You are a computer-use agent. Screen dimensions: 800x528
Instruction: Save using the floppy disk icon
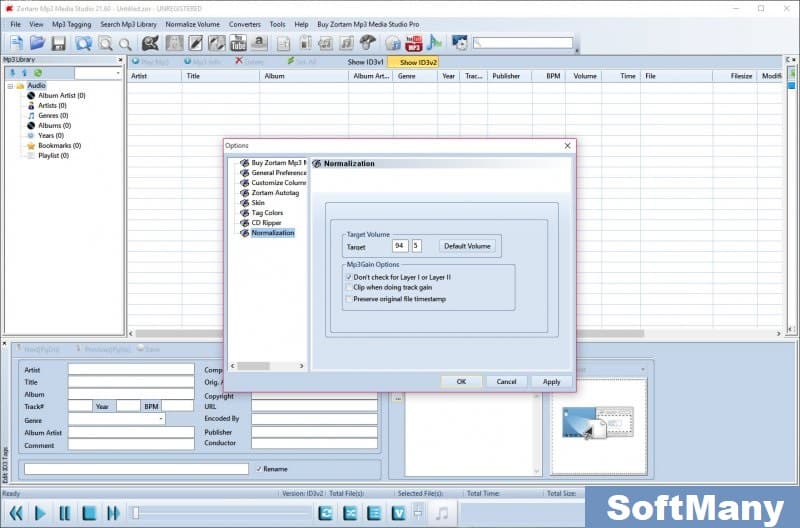58,43
